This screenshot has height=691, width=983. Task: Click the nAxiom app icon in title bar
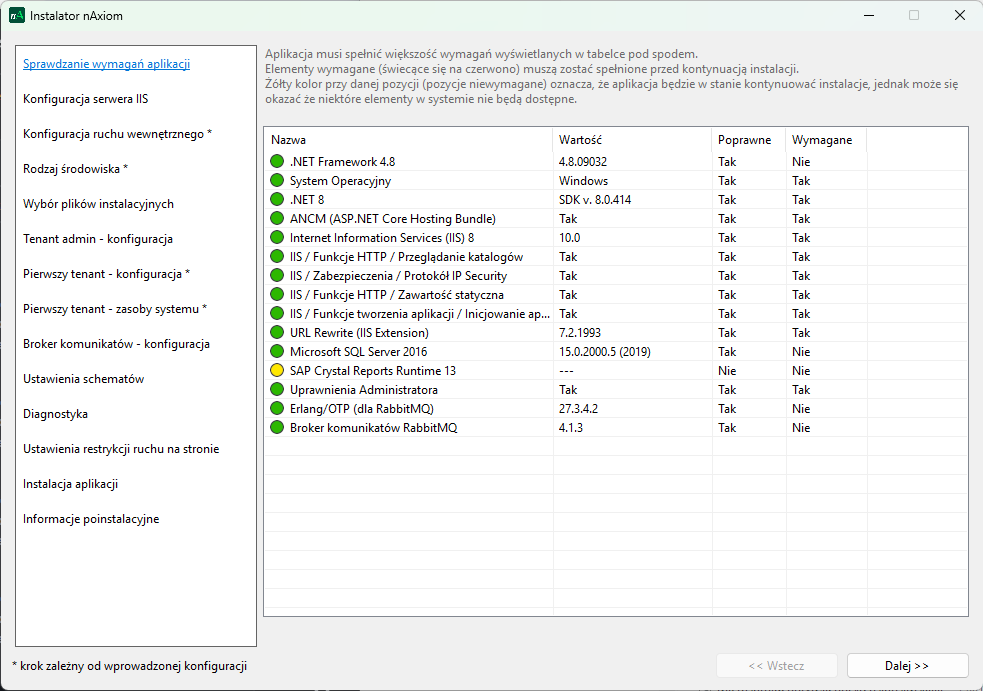17,16
